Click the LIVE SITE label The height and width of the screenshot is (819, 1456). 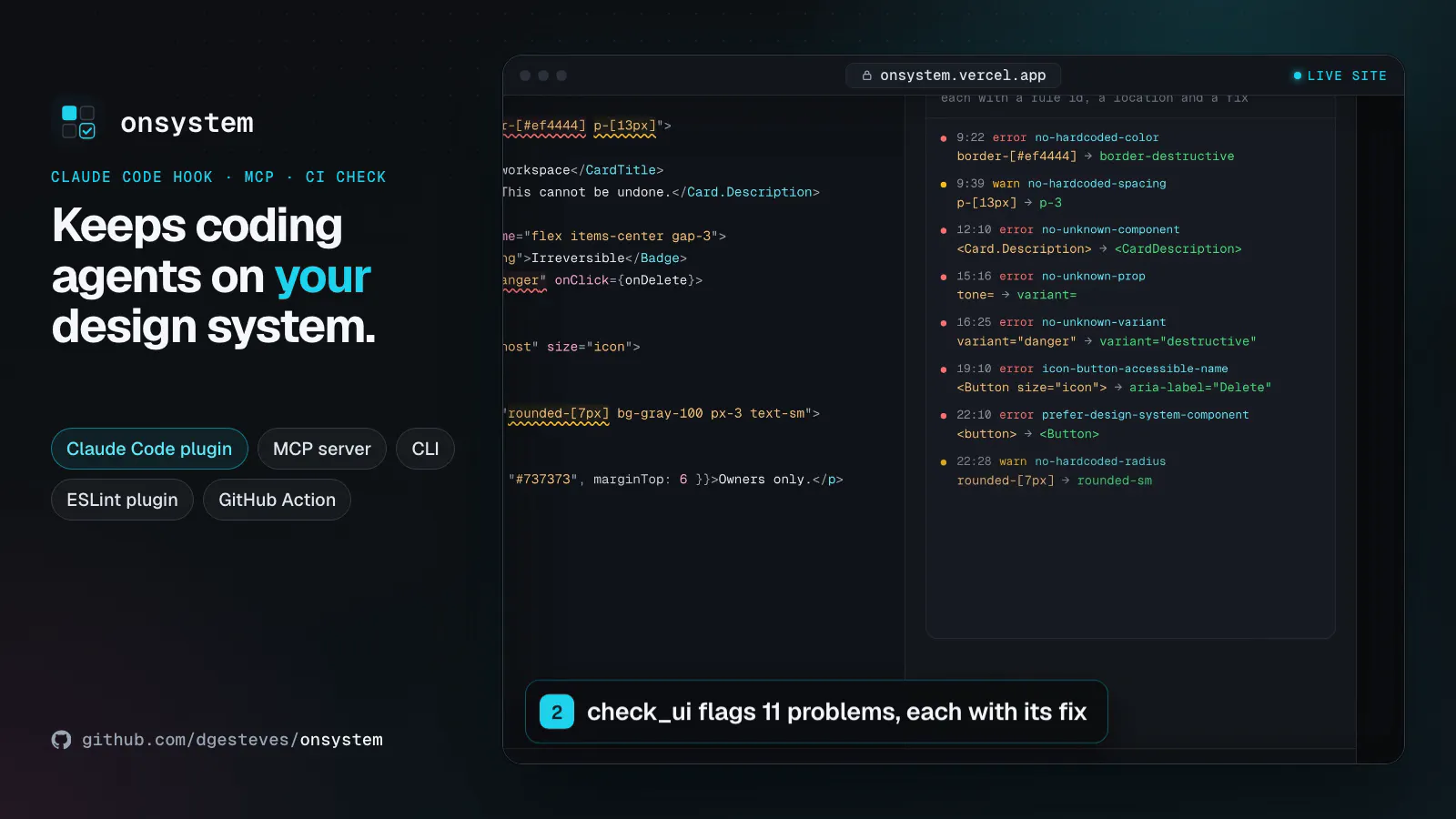click(1347, 76)
